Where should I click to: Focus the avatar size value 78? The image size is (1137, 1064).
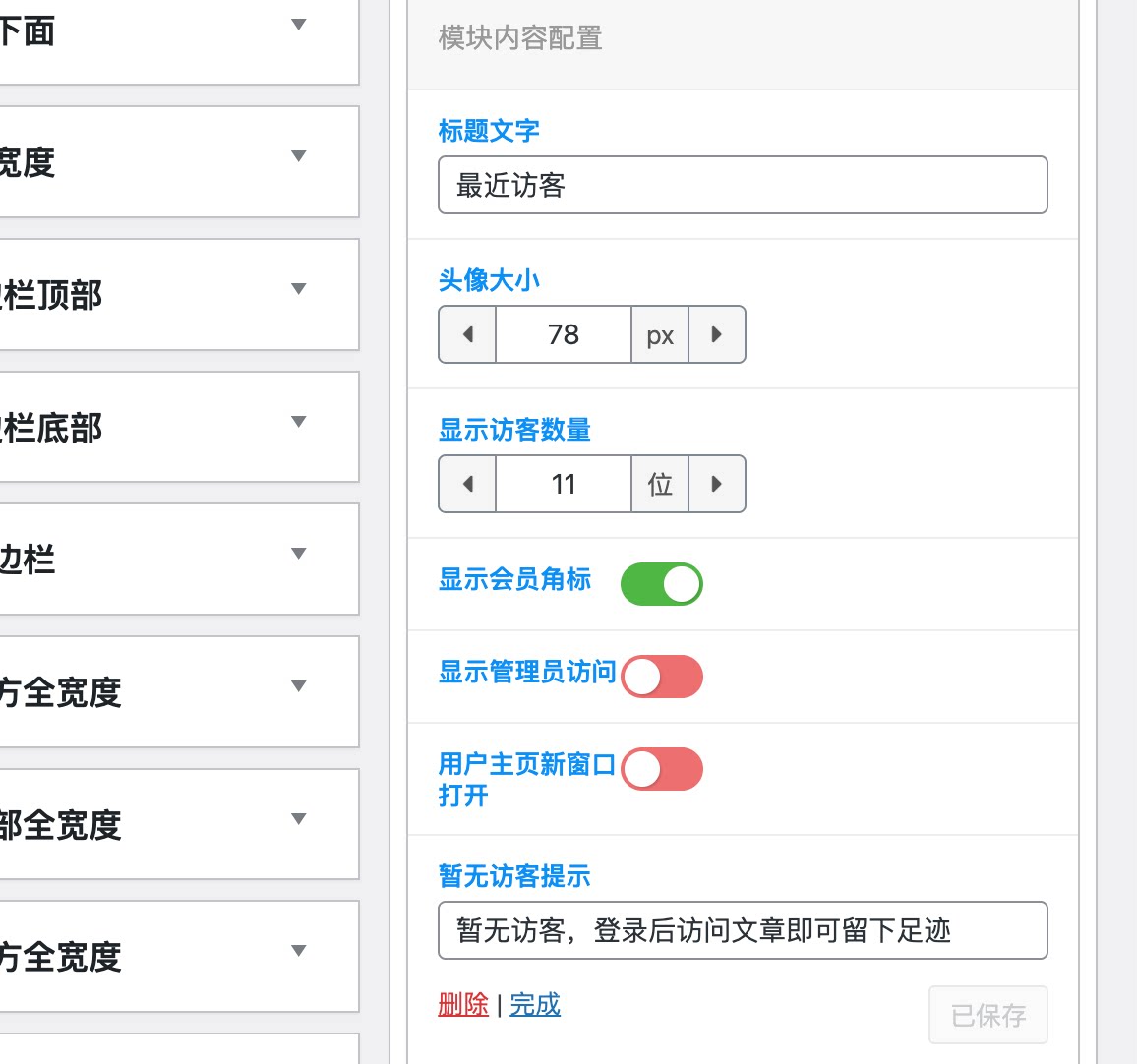click(x=564, y=334)
